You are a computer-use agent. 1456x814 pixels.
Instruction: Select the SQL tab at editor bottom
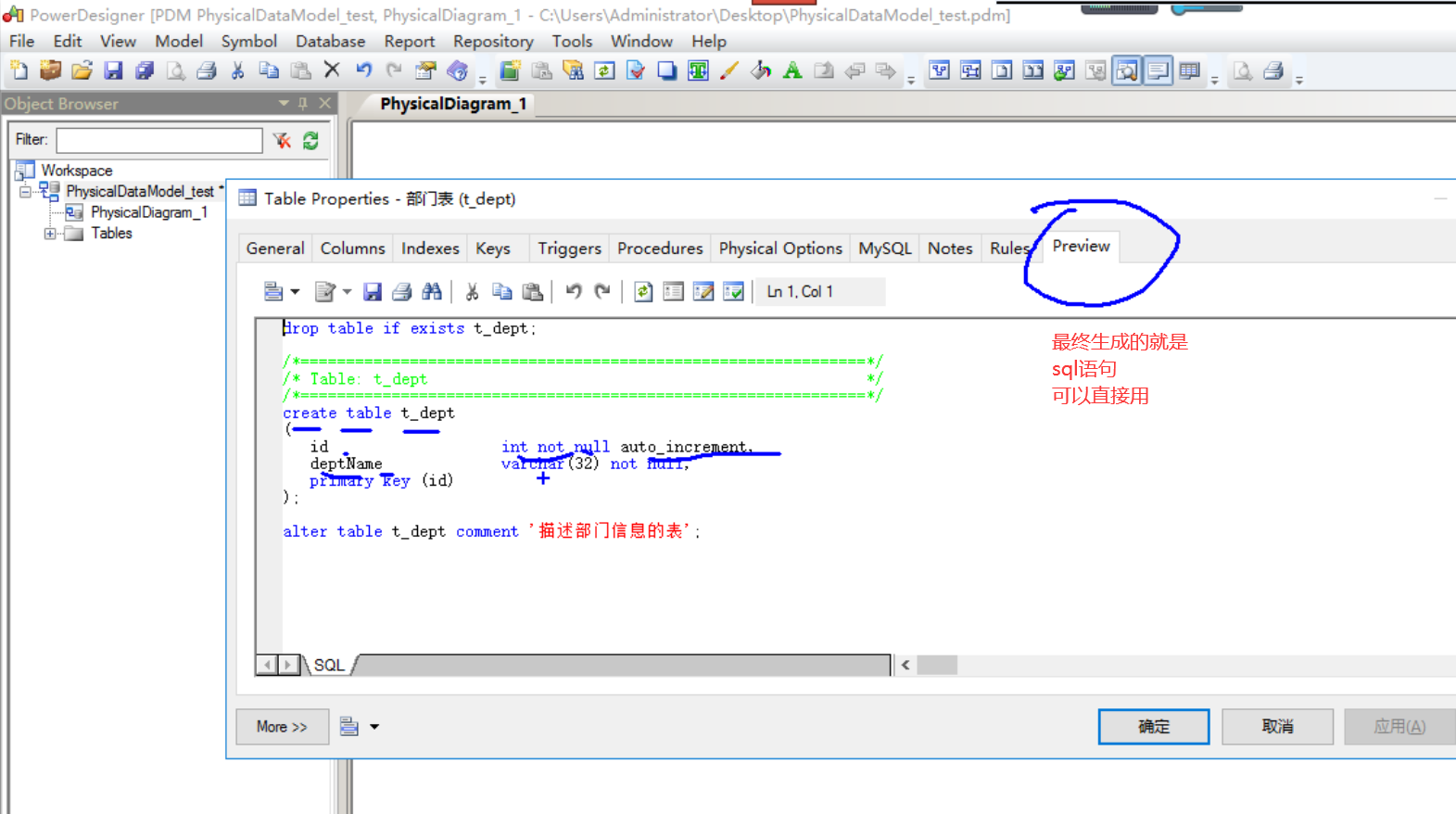click(329, 666)
